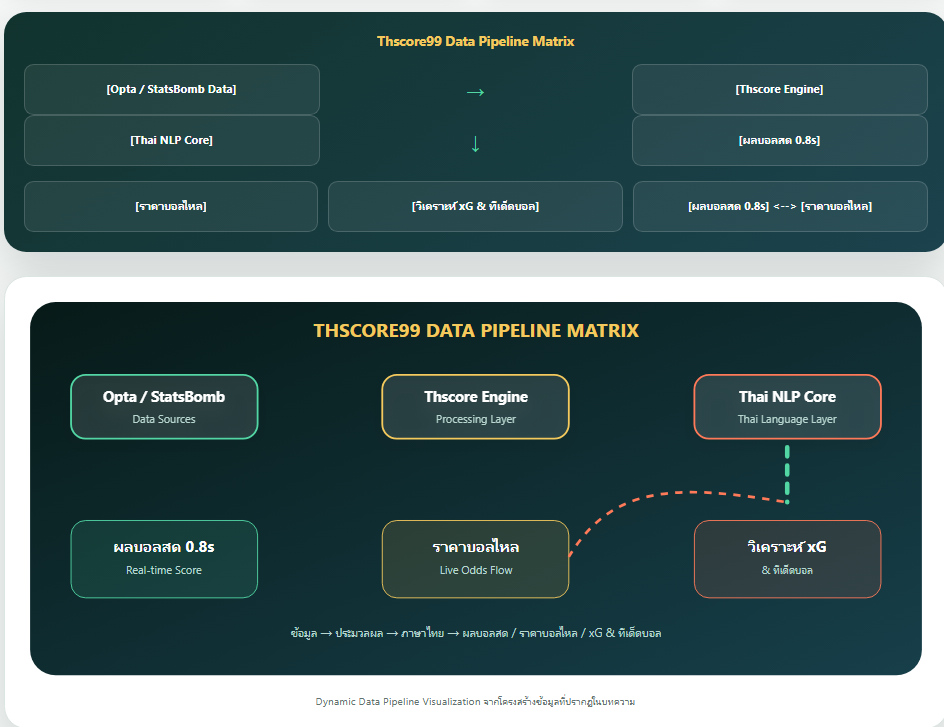Click the THSCORE99 DATA PIPELINE MATRIX heading
This screenshot has width=944, height=727.
click(x=476, y=330)
